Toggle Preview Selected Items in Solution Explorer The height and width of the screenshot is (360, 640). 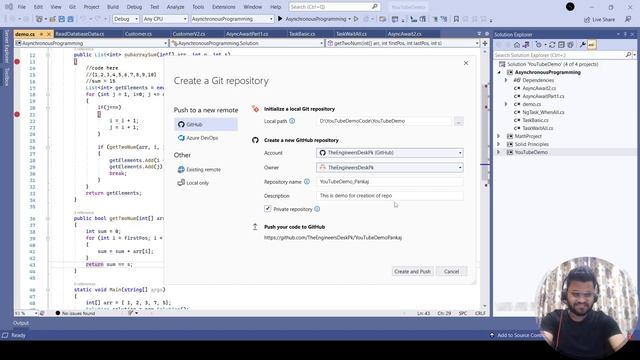point(591,45)
